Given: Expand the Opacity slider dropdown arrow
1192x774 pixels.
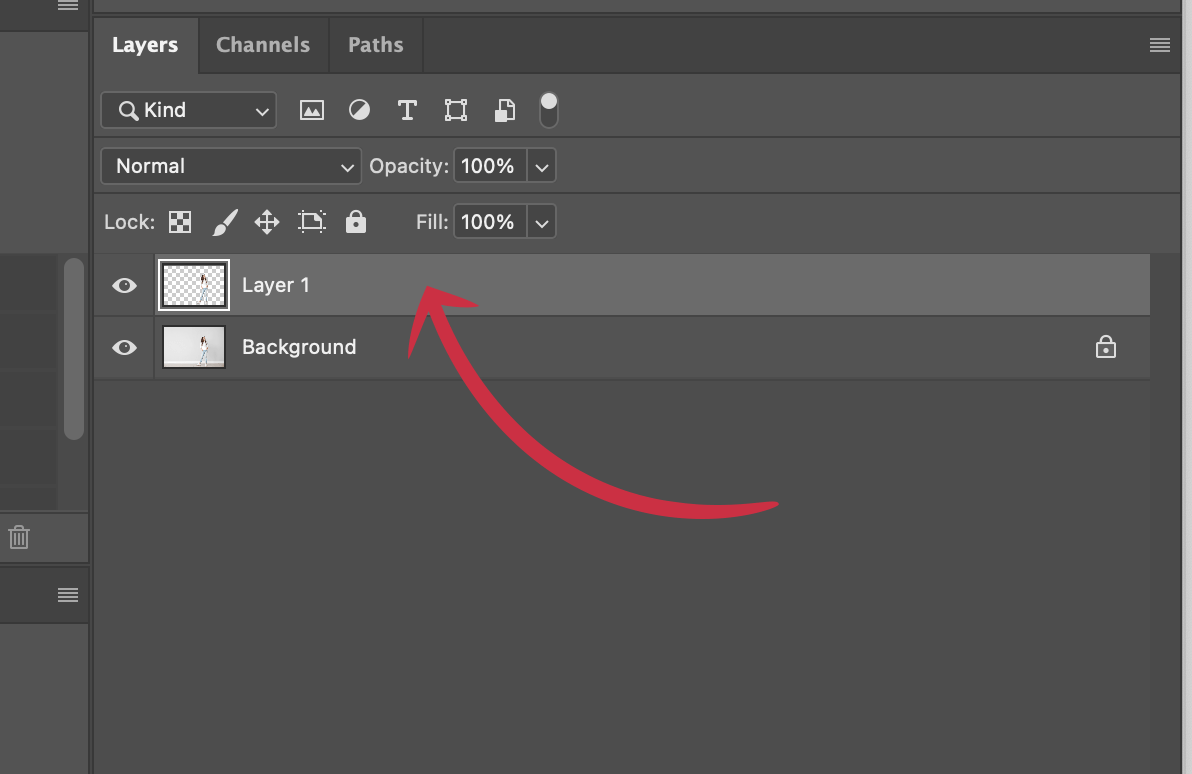Looking at the screenshot, I should pos(542,167).
